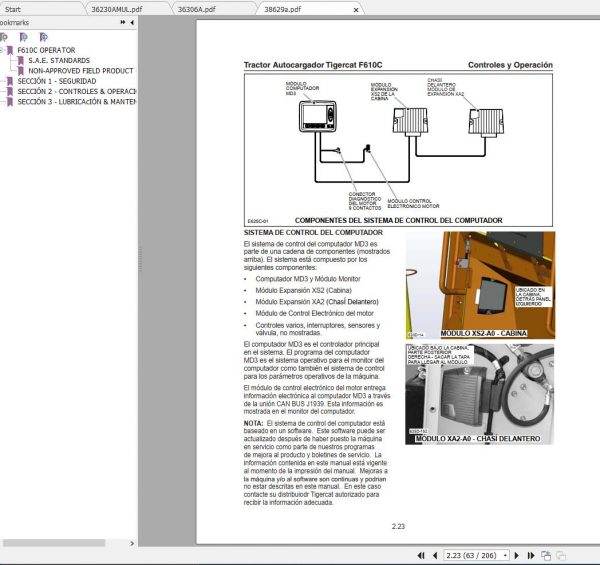600x565 pixels.
Task: Close the 38629a.pdf tab
Action: pos(356,10)
